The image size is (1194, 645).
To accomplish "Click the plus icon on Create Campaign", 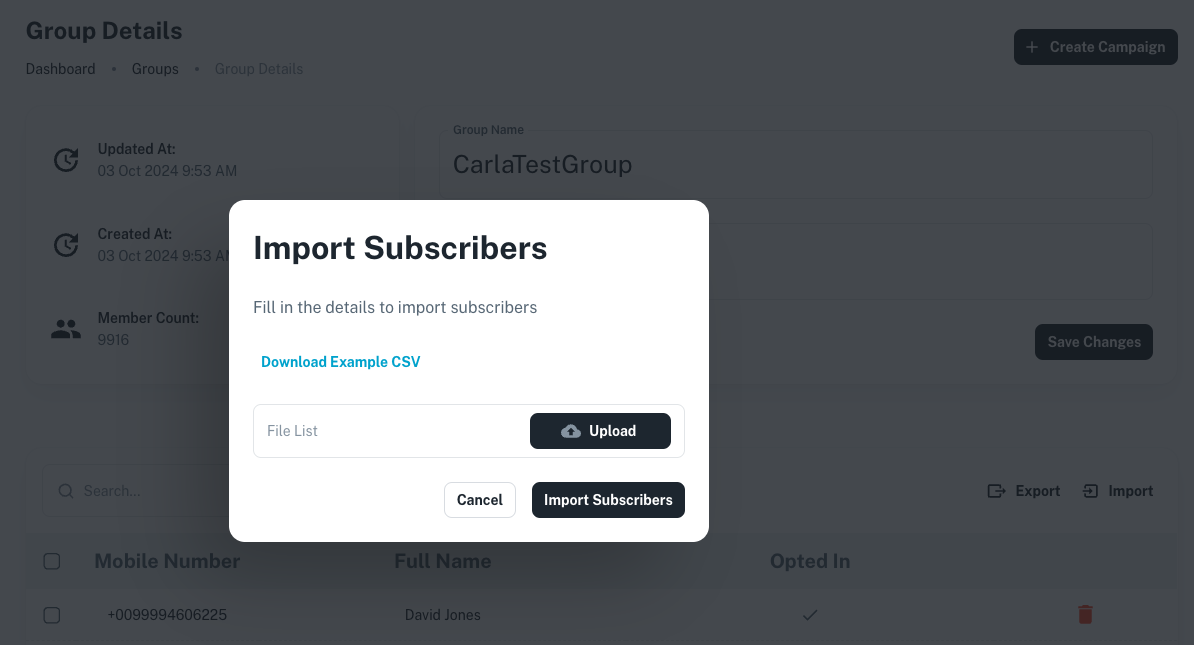I will [1033, 47].
